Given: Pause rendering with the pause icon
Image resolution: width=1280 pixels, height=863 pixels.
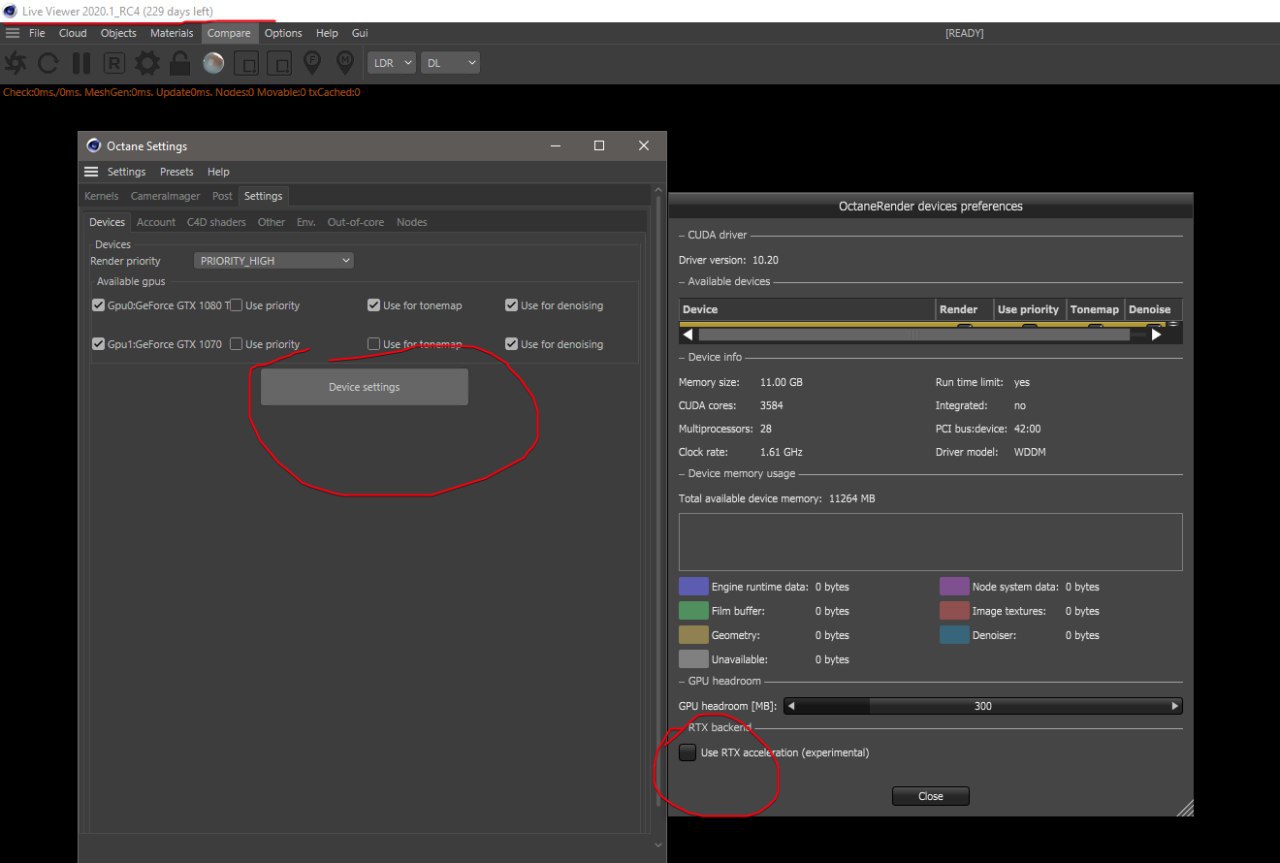Looking at the screenshot, I should click(82, 63).
